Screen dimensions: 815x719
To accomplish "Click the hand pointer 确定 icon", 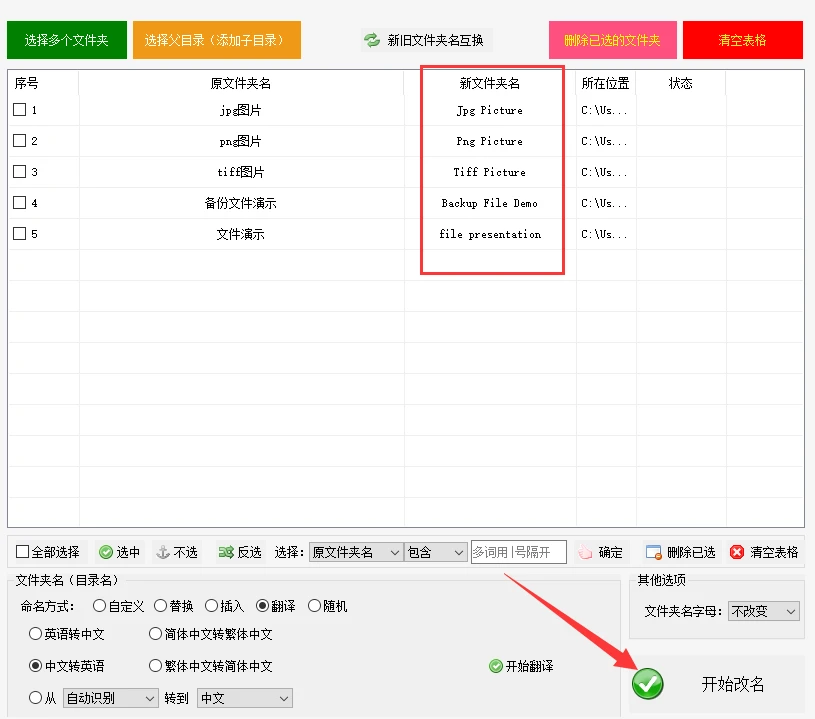I will (x=585, y=552).
